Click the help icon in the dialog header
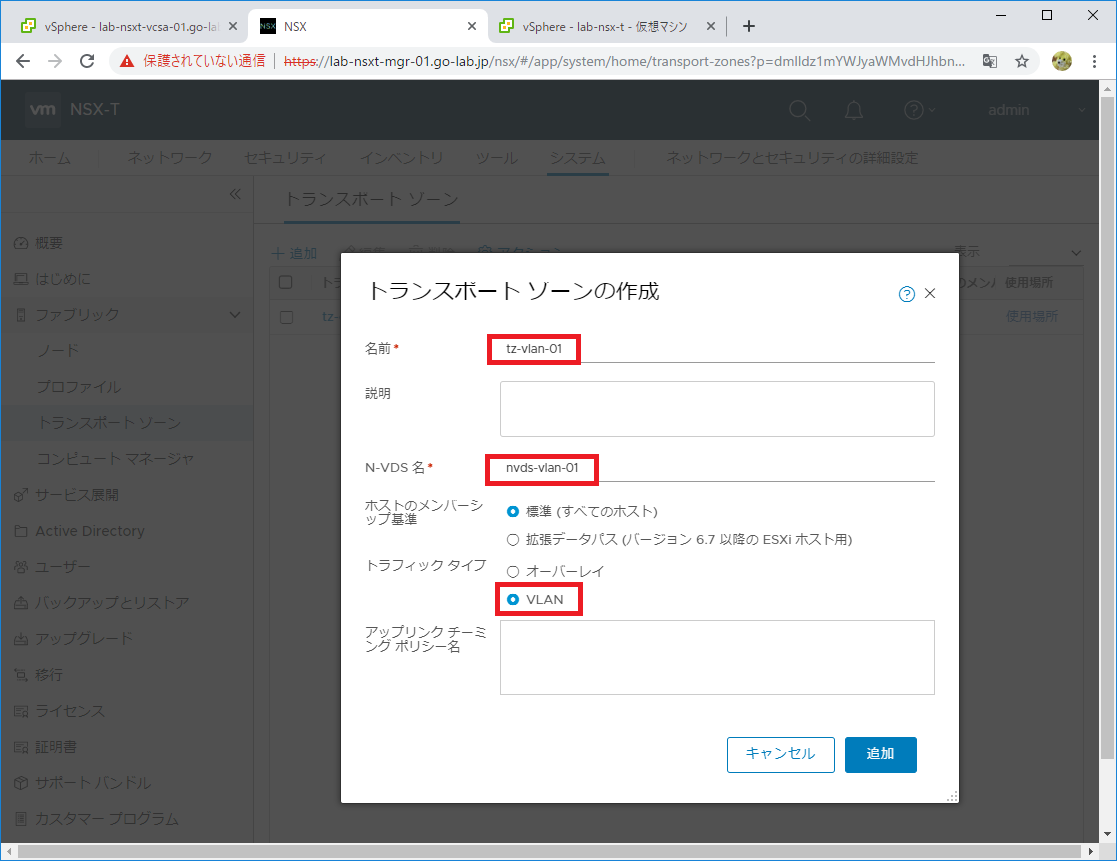Viewport: 1117px width, 861px height. point(906,294)
